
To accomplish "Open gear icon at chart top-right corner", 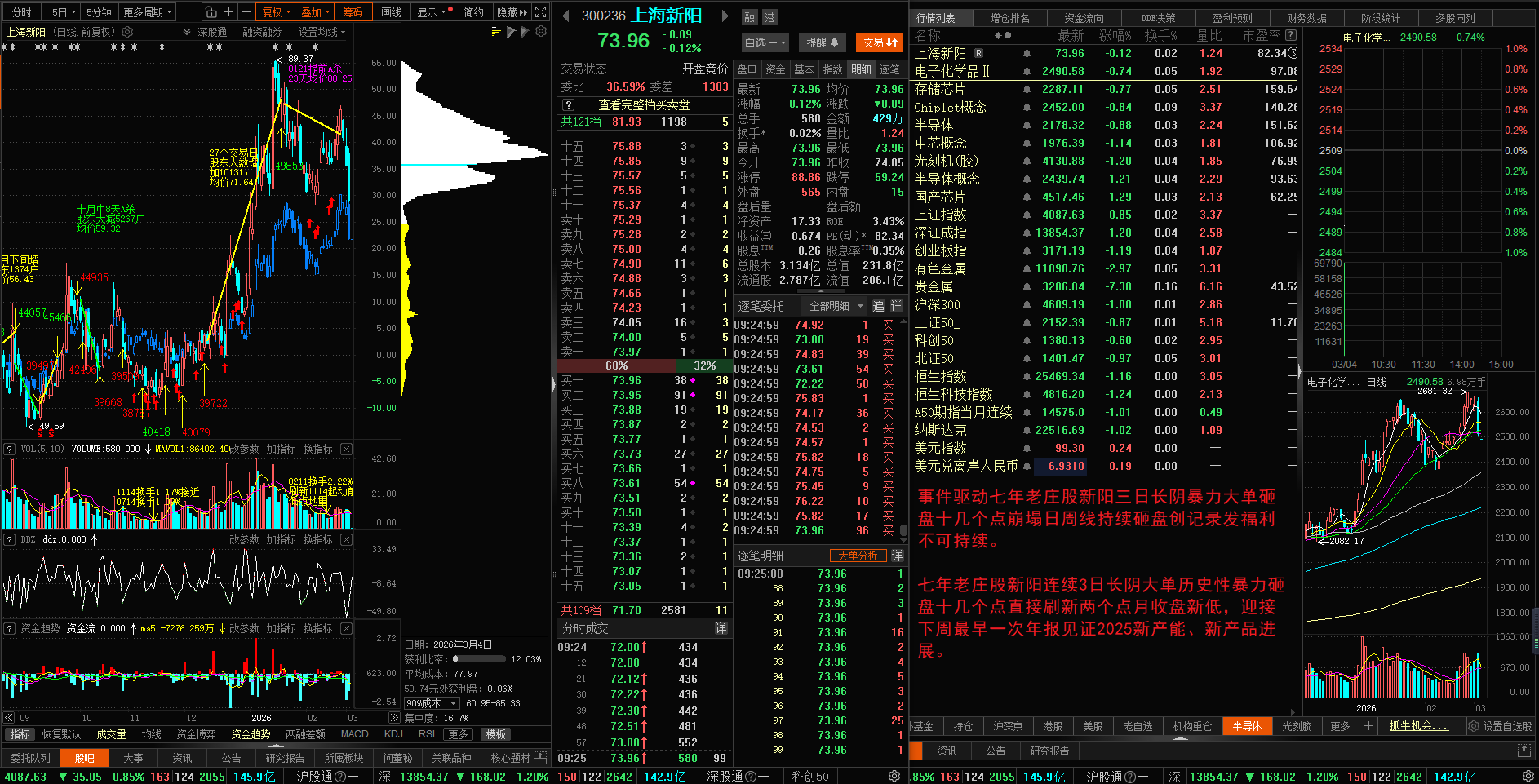I will (540, 32).
